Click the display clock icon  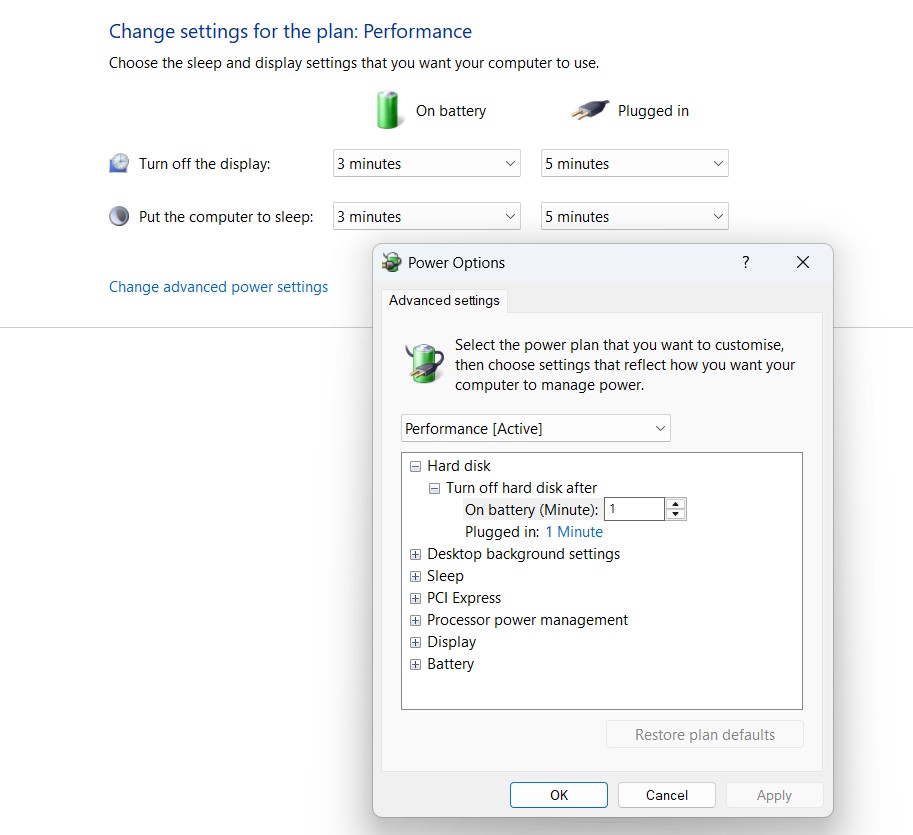(x=119, y=163)
